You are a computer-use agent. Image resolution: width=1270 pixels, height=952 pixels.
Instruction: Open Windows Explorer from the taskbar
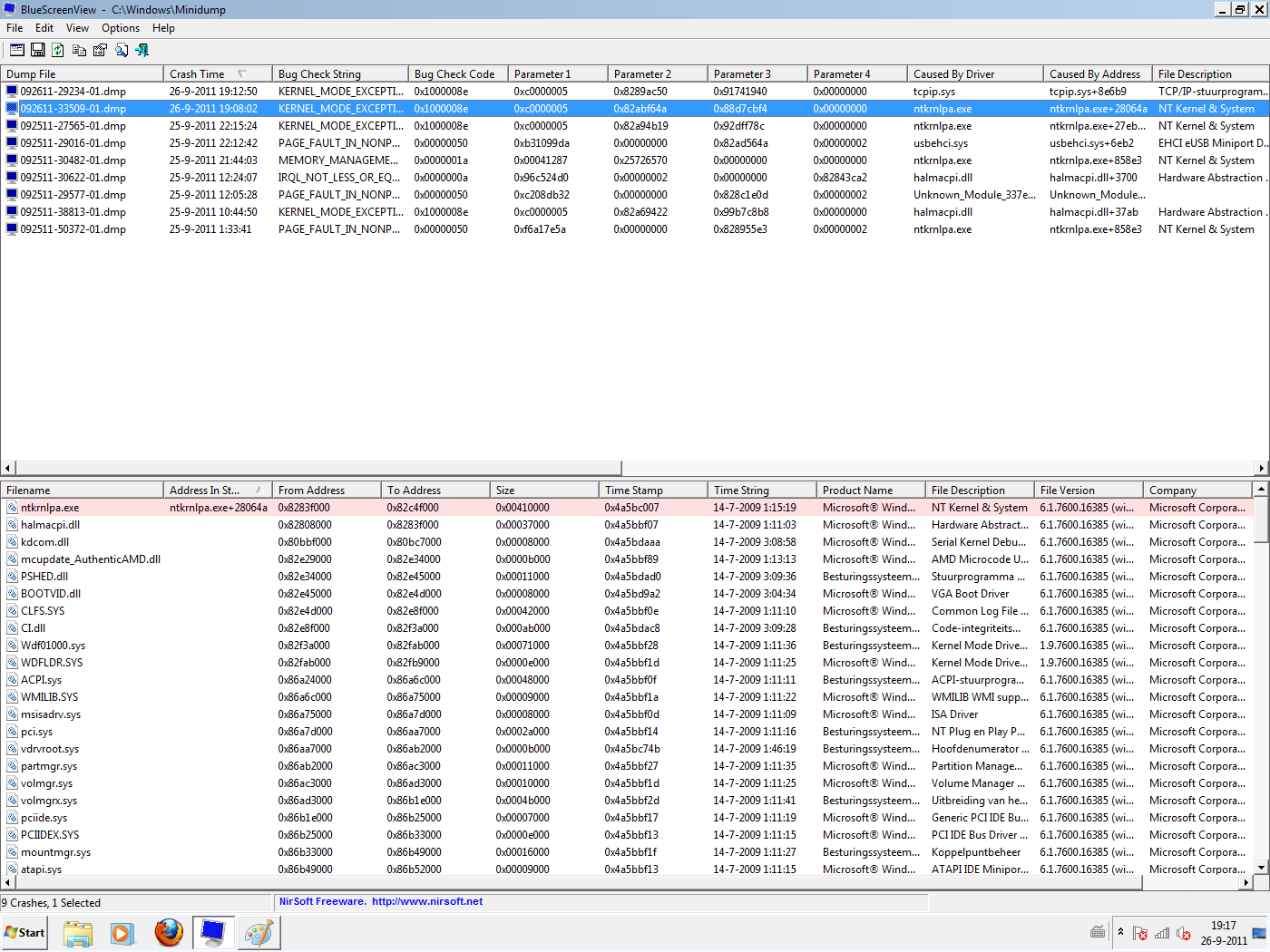coord(78,933)
